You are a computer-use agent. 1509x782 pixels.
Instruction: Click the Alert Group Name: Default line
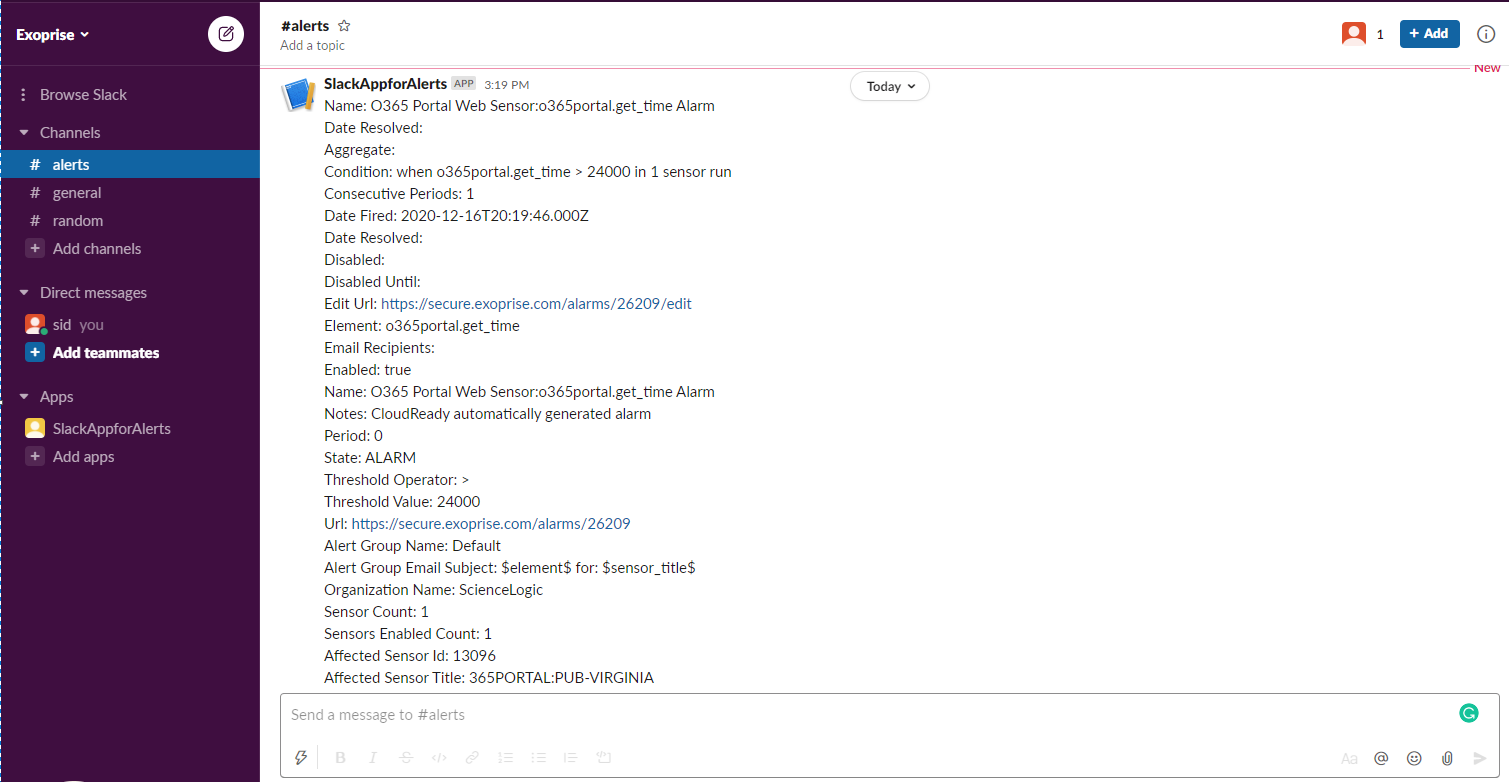tap(413, 546)
